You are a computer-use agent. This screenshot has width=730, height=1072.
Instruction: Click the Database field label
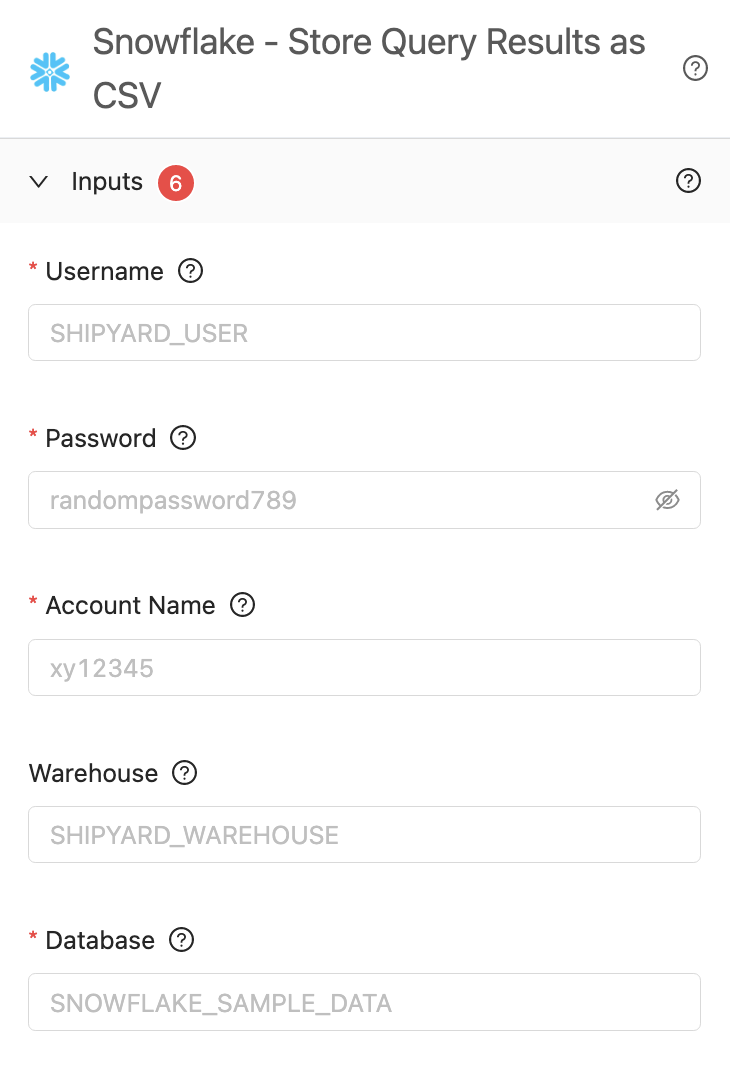pyautogui.click(x=100, y=941)
